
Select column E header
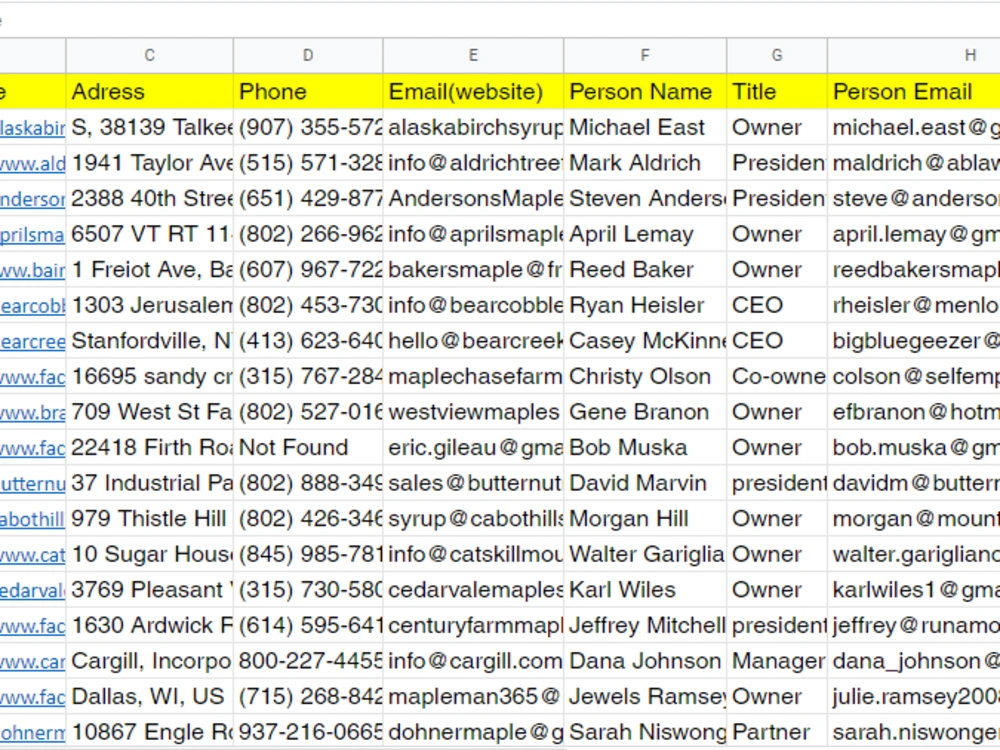(473, 55)
